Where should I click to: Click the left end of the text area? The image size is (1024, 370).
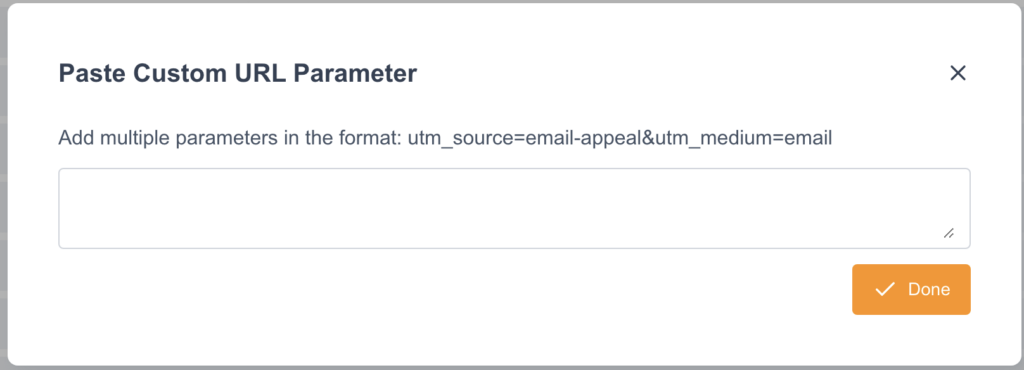coord(72,208)
